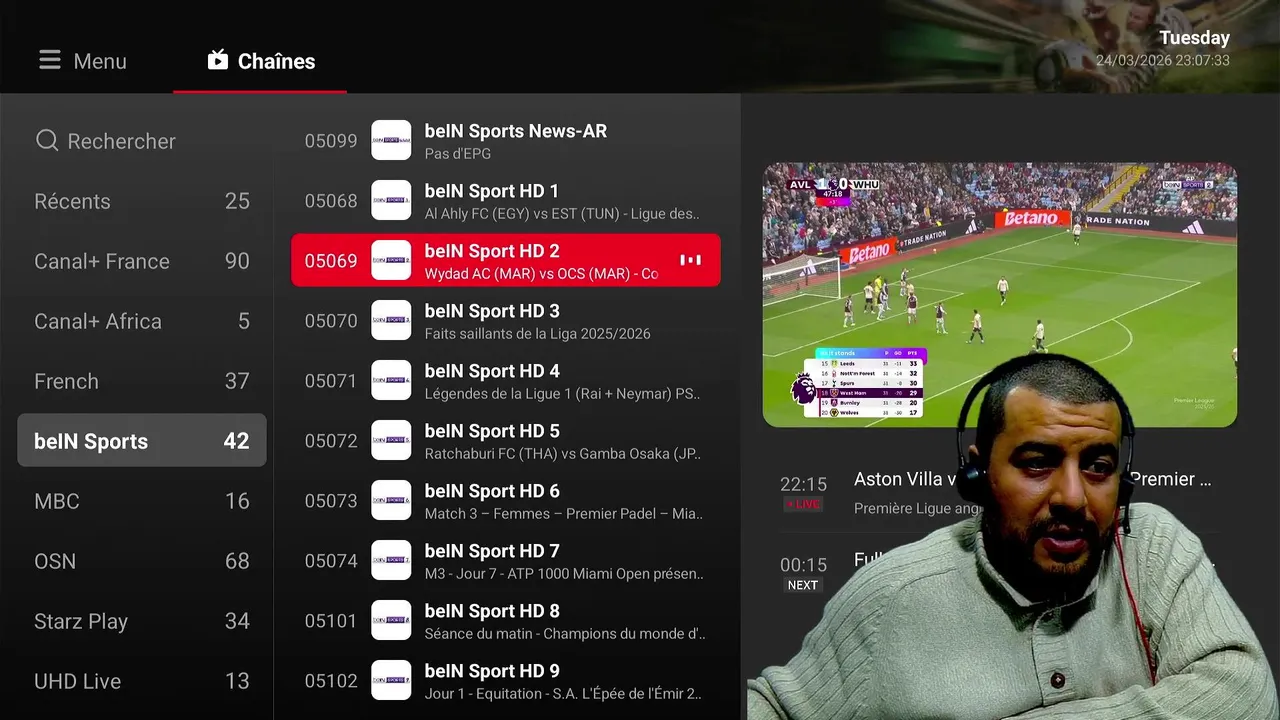Screen dimensions: 1280x720
Task: Click channel number 05072
Action: 331,441
